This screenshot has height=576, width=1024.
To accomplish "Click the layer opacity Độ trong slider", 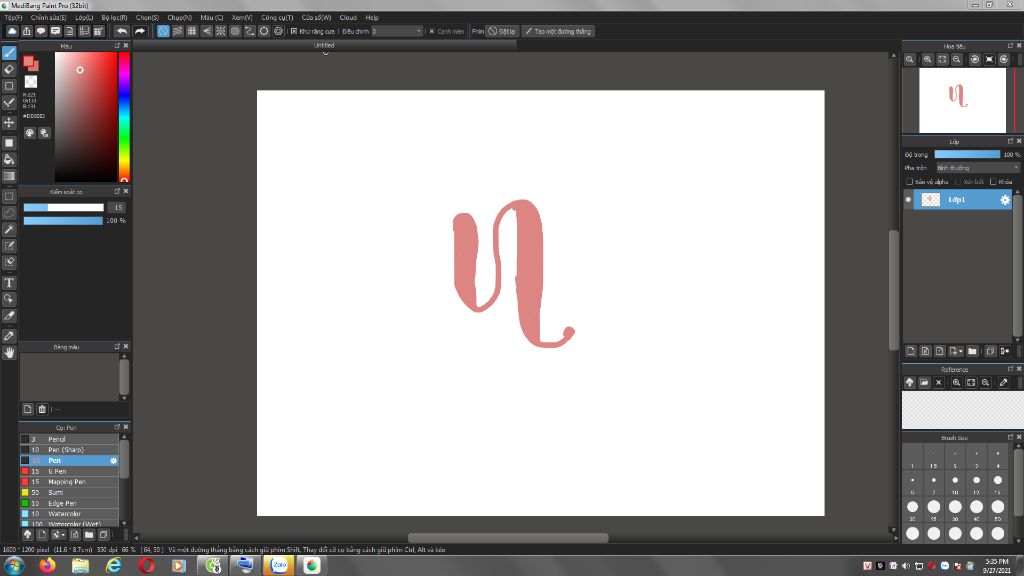I will pyautogui.click(x=967, y=155).
